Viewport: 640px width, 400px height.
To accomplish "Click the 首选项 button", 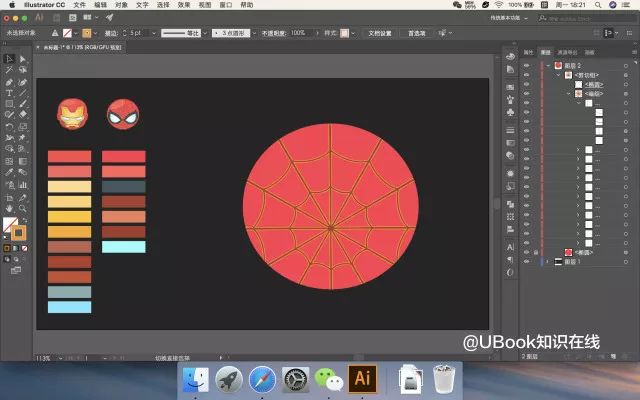I will click(417, 33).
